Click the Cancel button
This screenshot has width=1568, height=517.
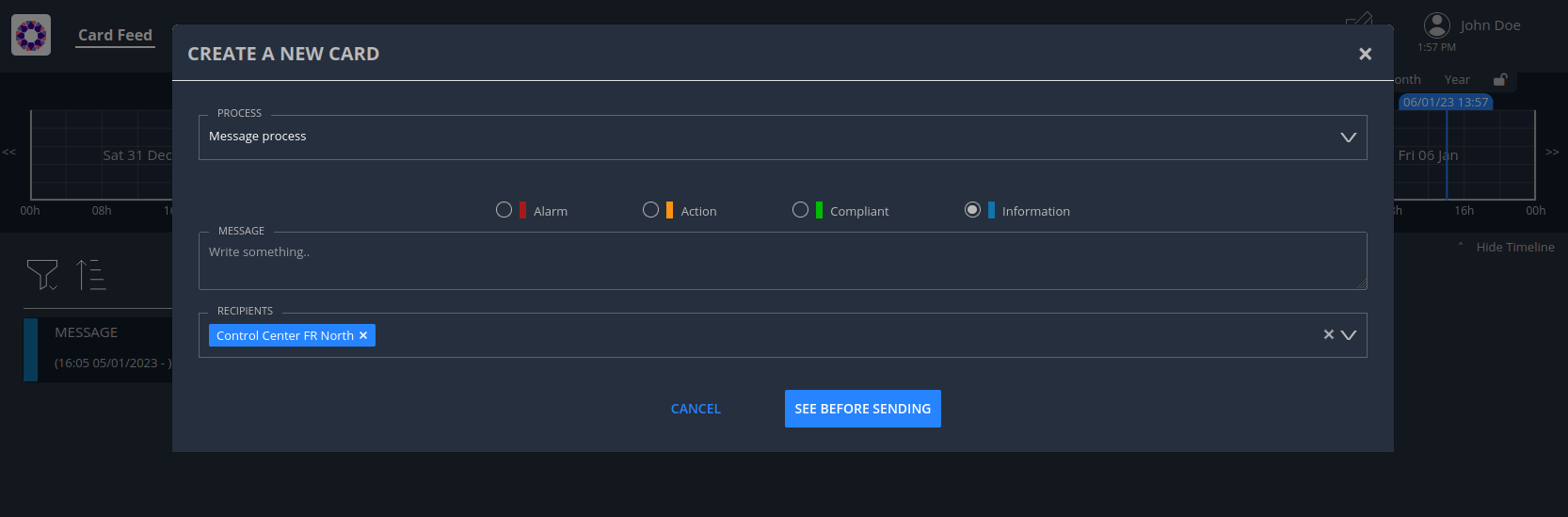[x=696, y=409]
